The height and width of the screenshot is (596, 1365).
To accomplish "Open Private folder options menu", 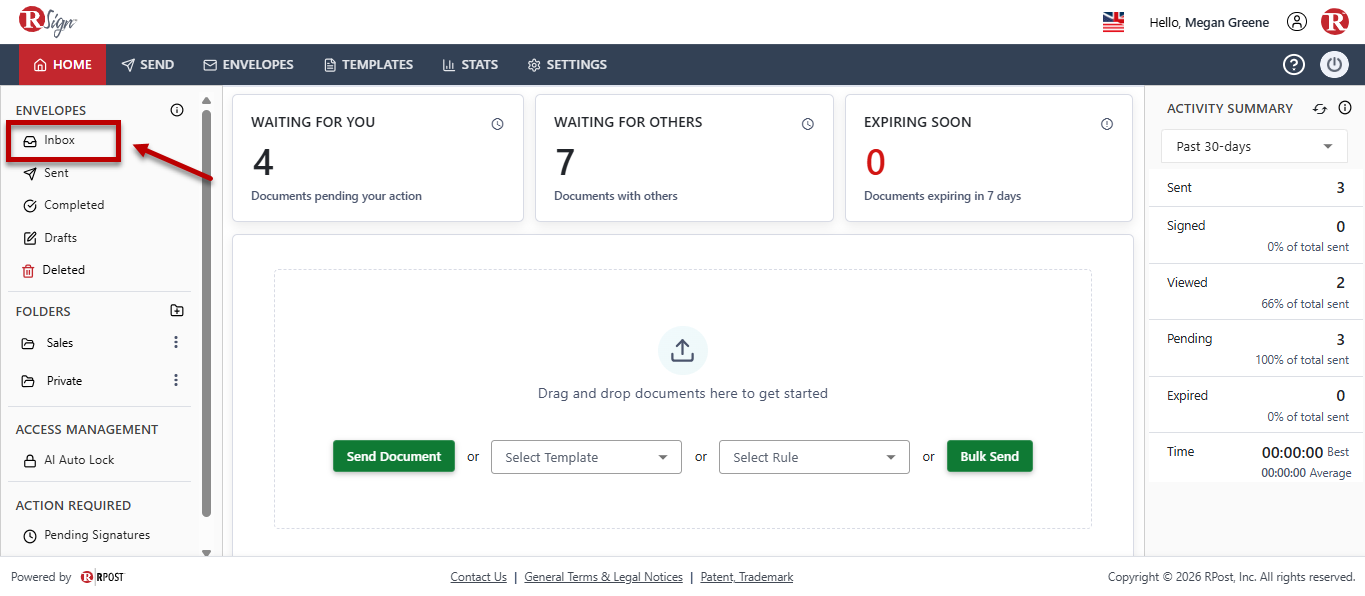I will tap(176, 380).
